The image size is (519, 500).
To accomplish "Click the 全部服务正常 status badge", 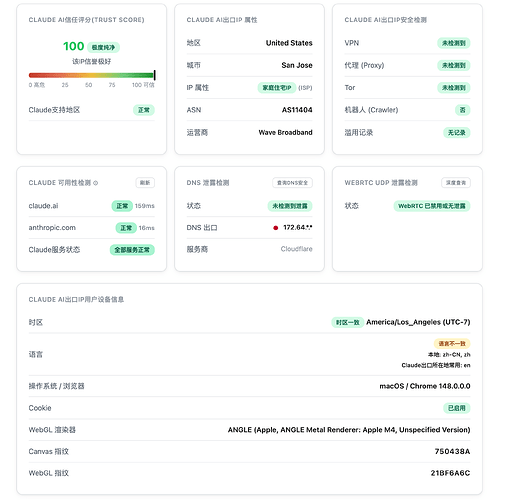I will pos(132,250).
